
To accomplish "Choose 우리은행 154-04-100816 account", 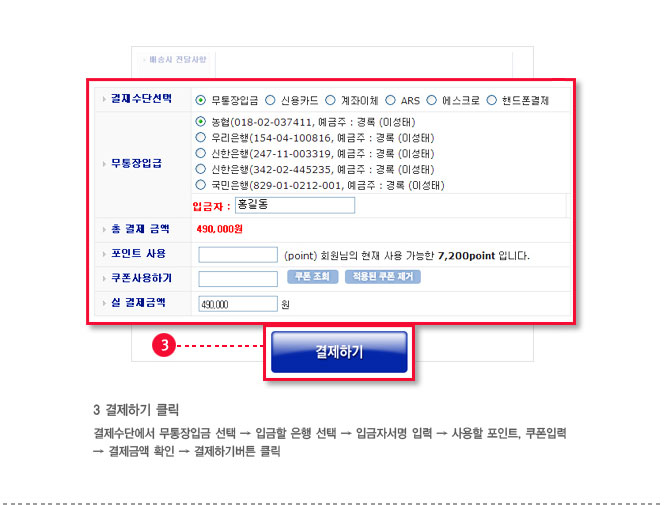I will pyautogui.click(x=200, y=137).
